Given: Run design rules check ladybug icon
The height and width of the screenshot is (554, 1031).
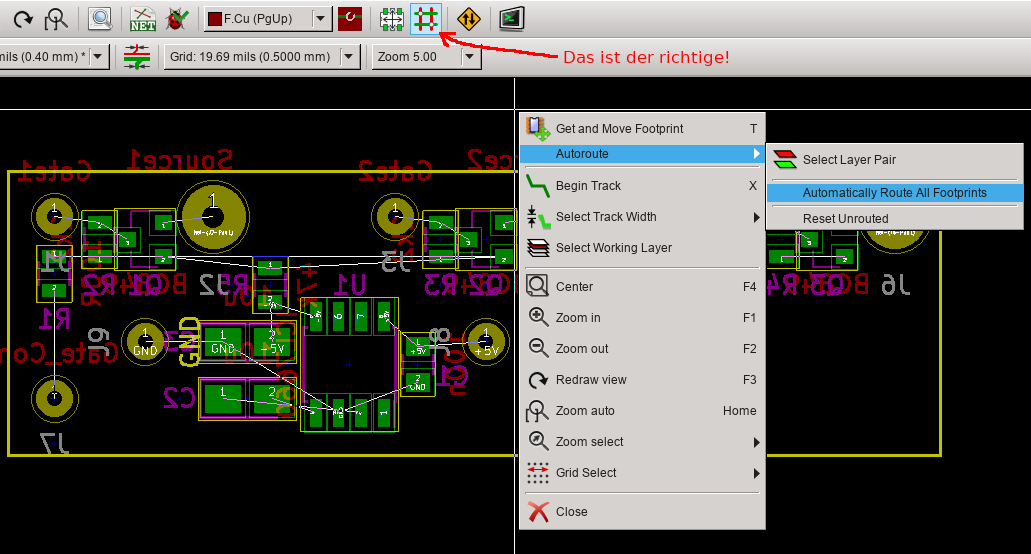Looking at the screenshot, I should coord(176,19).
